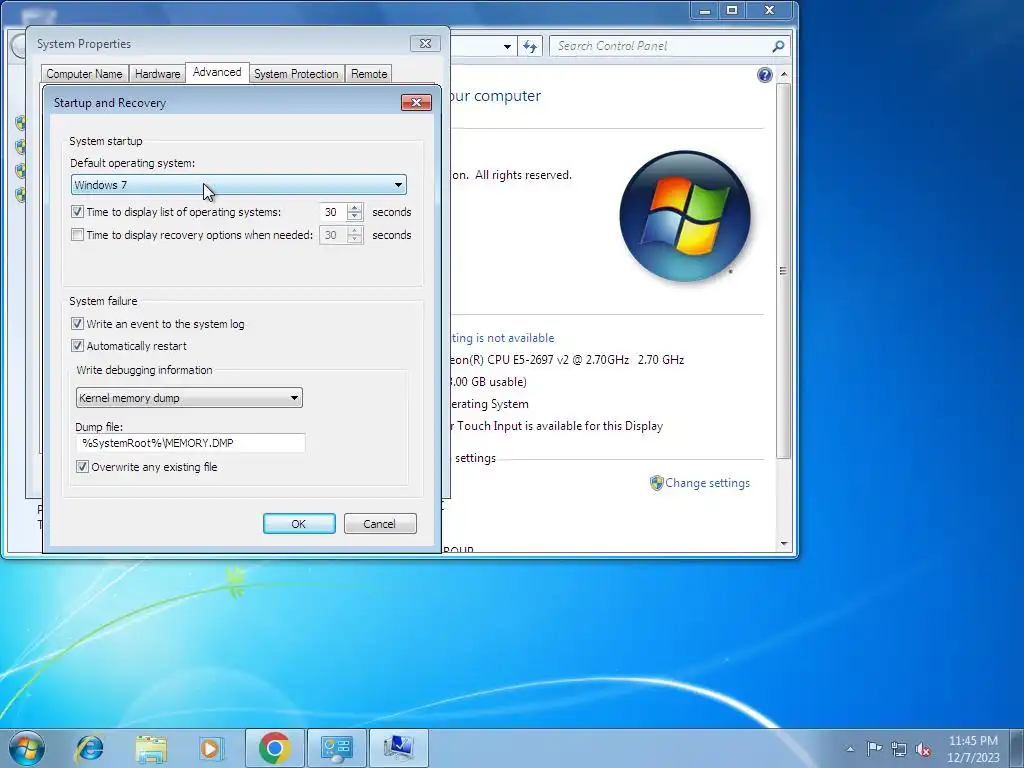Click in the Dump file path field

pyautogui.click(x=190, y=443)
